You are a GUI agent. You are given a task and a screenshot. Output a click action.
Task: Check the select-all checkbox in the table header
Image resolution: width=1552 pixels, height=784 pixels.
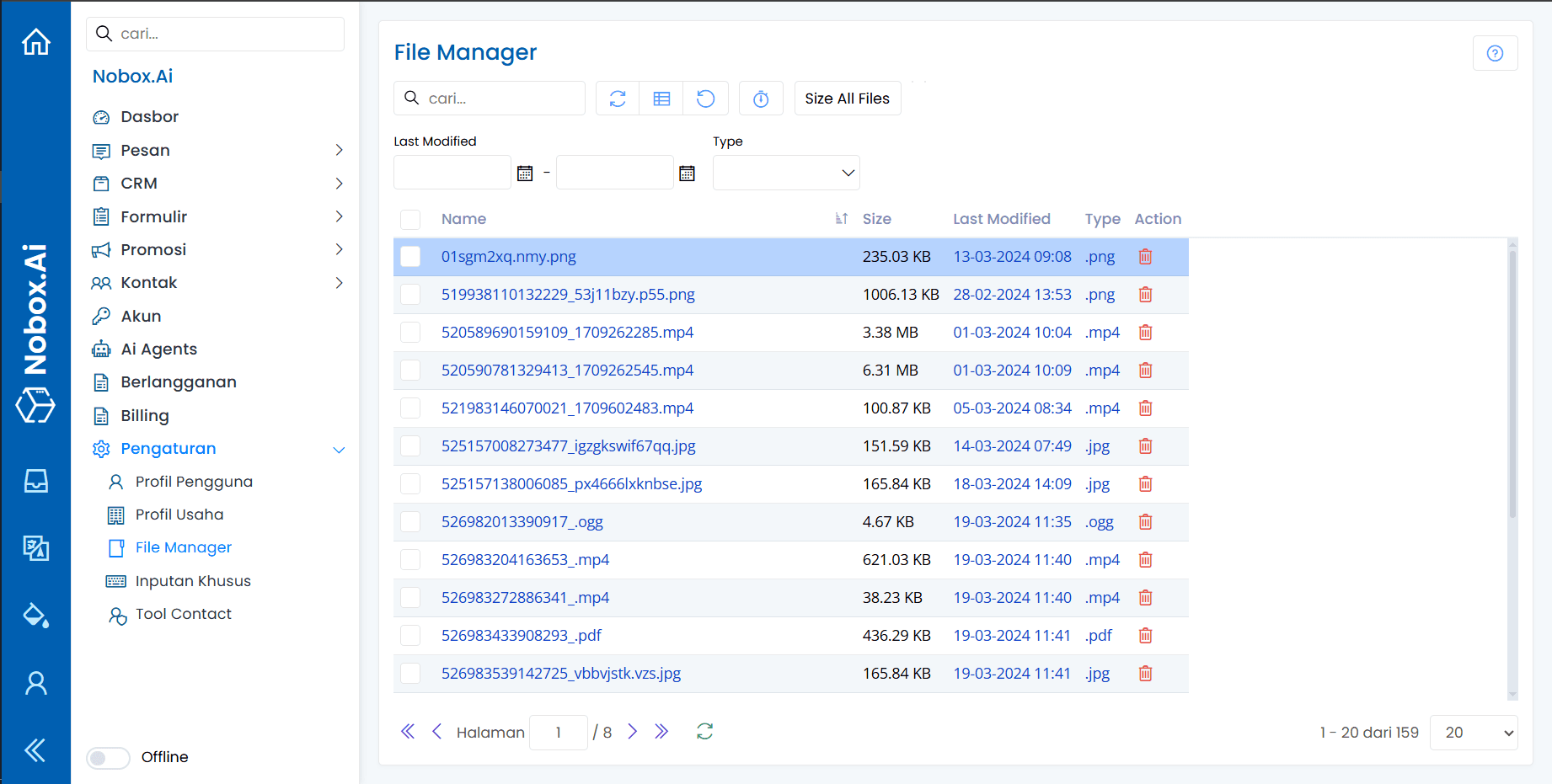(x=410, y=219)
